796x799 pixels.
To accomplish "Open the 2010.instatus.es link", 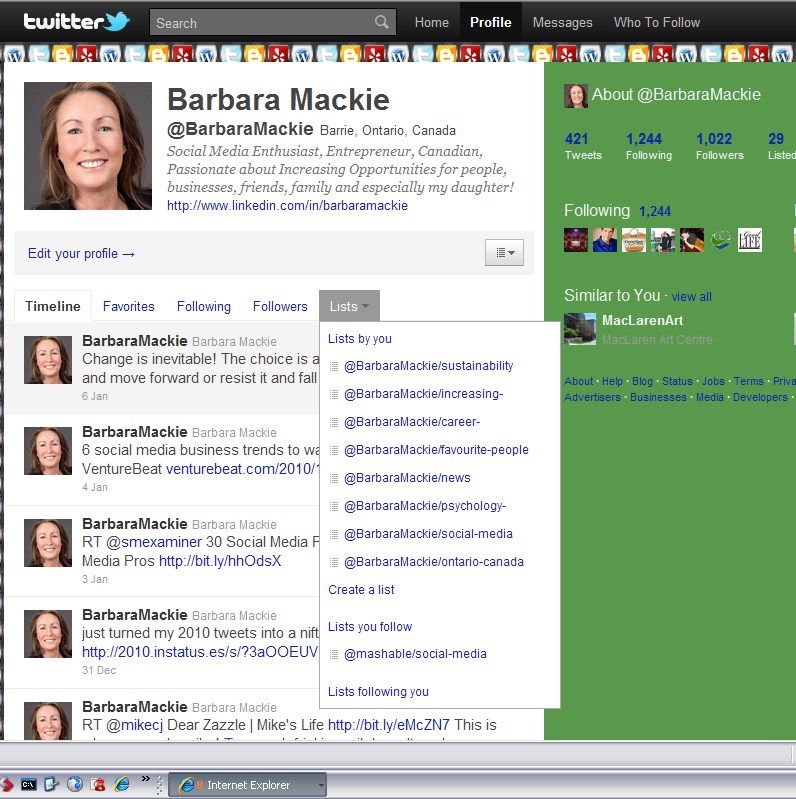I will 200,652.
